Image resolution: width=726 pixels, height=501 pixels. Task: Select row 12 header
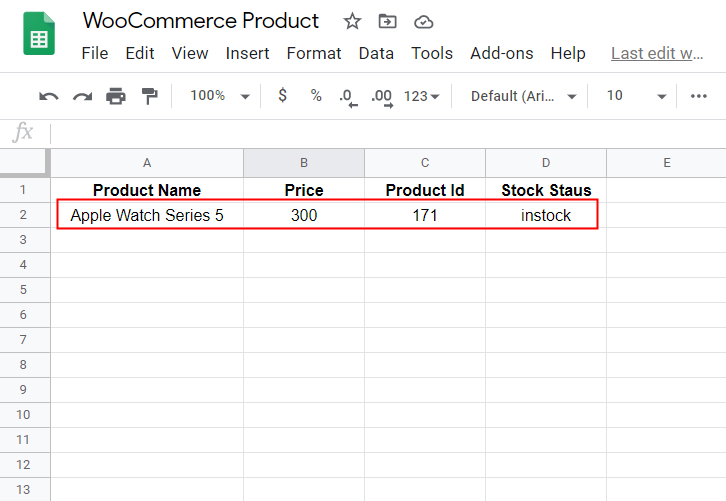pos(23,465)
